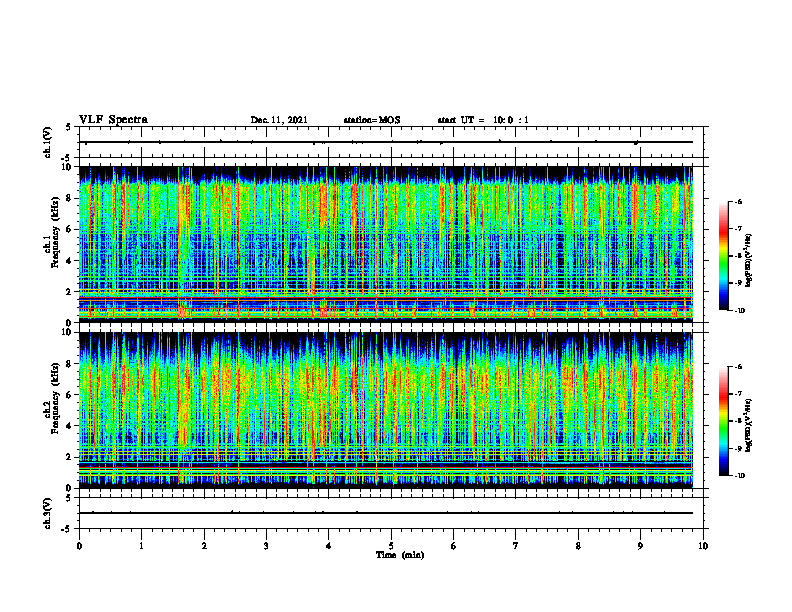Click the "VLF Spectra" title text
This screenshot has height=612, width=792.
[x=113, y=120]
